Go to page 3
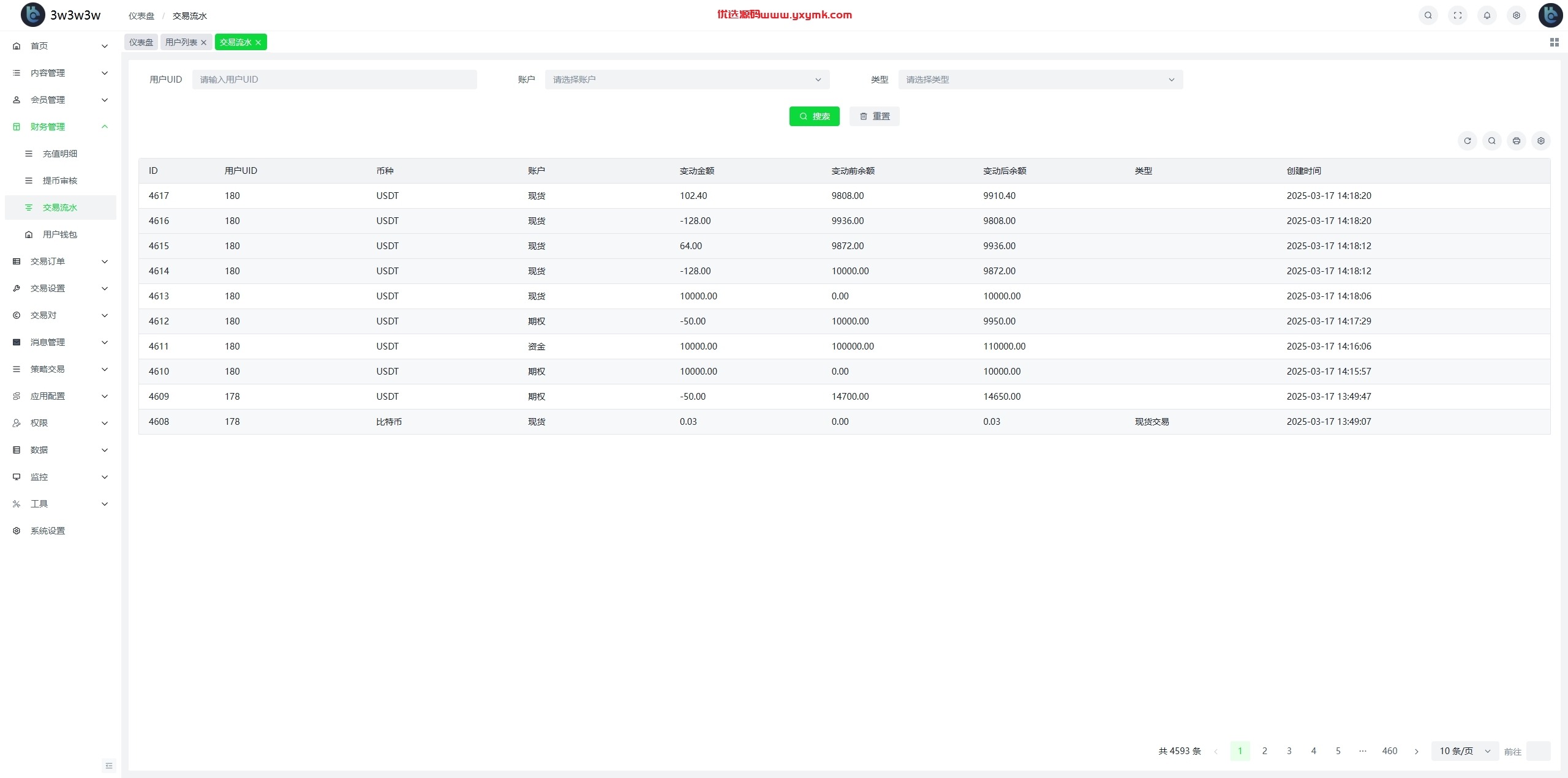This screenshot has width=1568, height=778. (x=1289, y=751)
